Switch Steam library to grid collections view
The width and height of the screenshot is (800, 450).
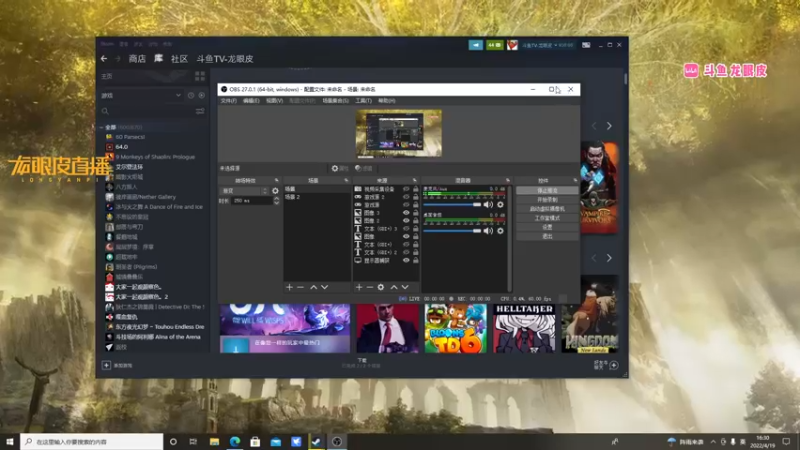click(200, 77)
